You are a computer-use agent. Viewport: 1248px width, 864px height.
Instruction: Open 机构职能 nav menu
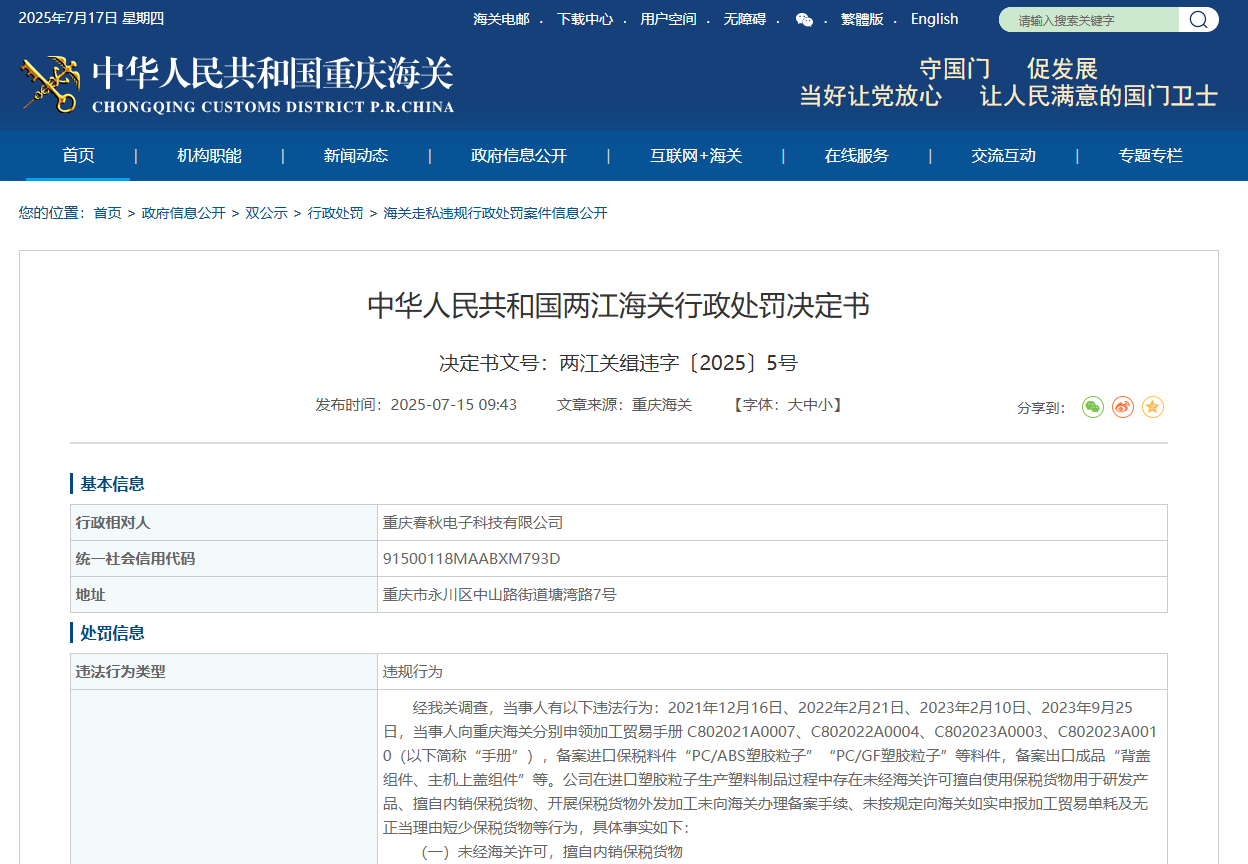coord(209,156)
